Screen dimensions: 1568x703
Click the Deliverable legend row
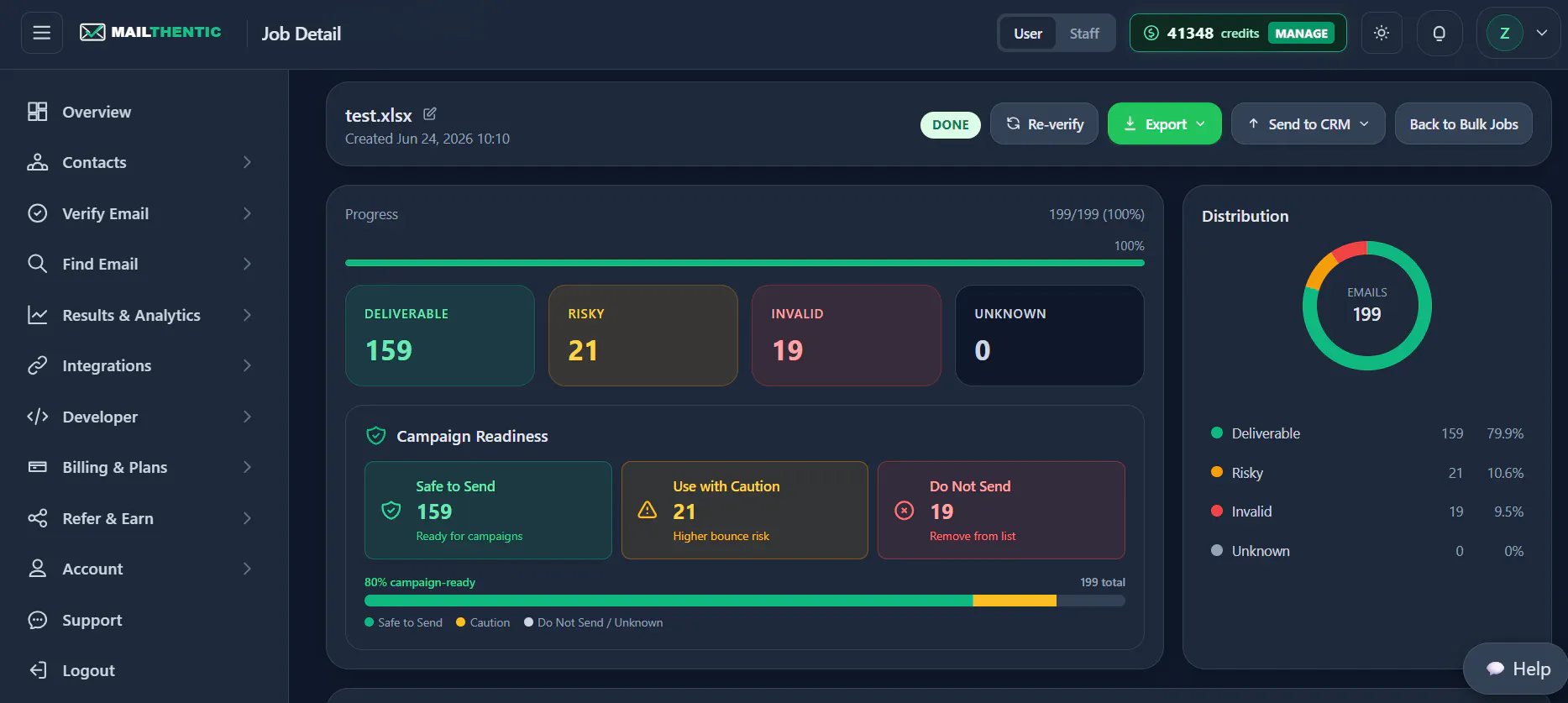pyautogui.click(x=1366, y=433)
